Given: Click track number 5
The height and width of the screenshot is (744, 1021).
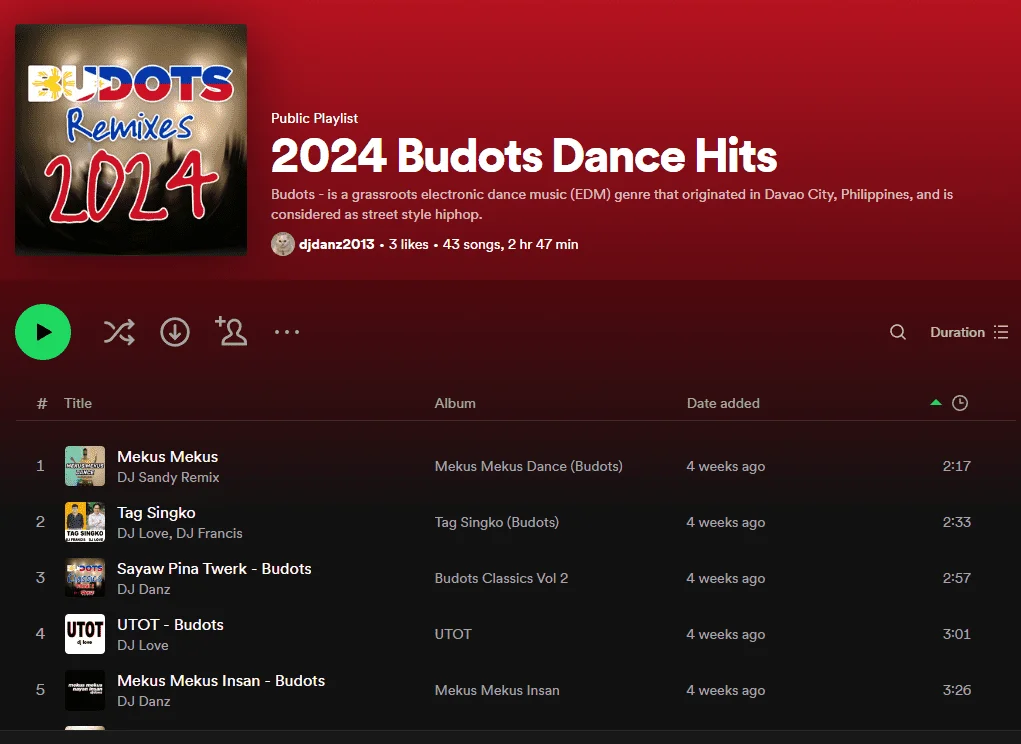Looking at the screenshot, I should [40, 690].
